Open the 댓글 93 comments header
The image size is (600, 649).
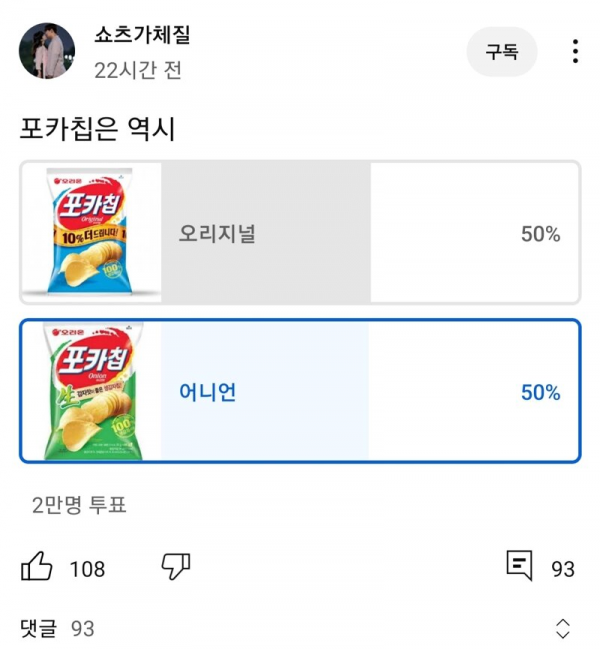click(57, 628)
